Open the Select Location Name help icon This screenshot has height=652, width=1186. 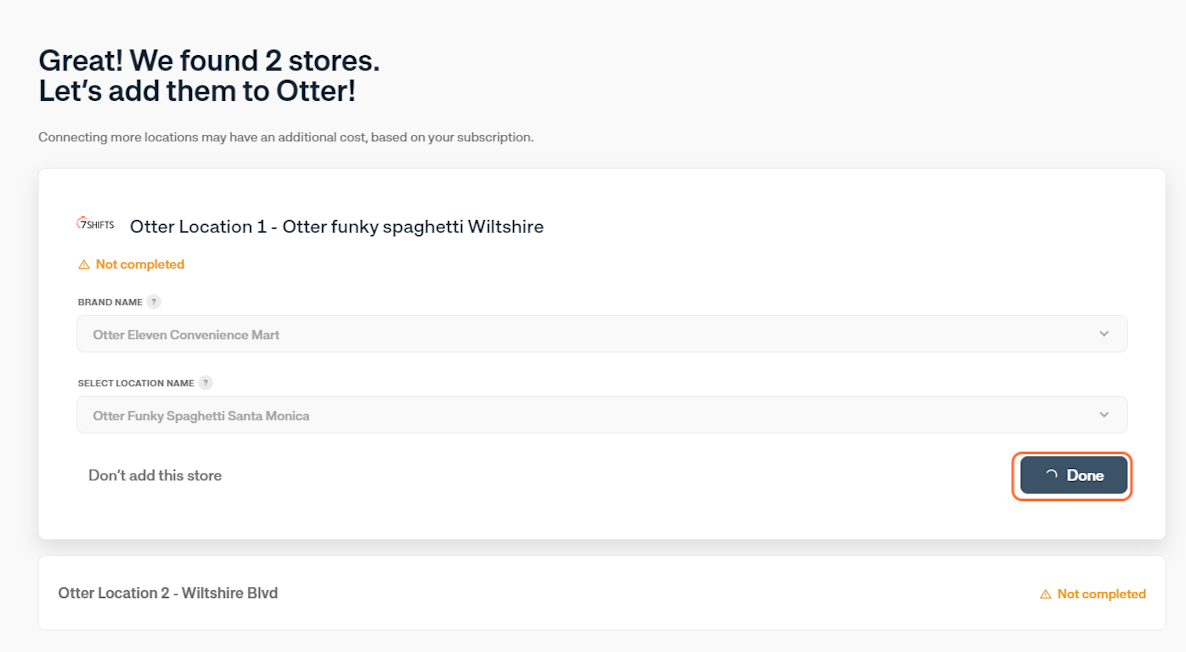205,383
